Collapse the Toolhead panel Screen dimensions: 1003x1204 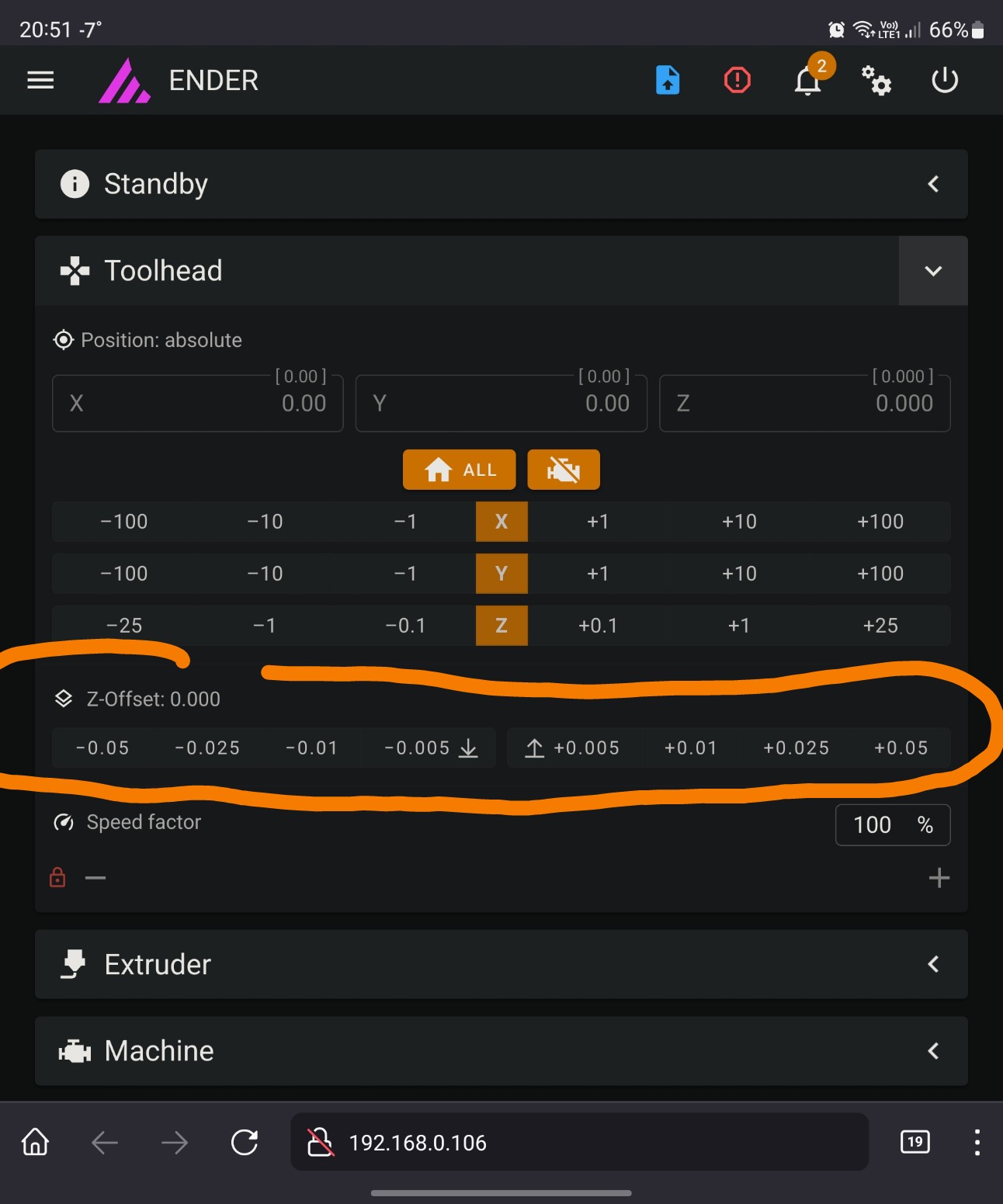click(933, 271)
